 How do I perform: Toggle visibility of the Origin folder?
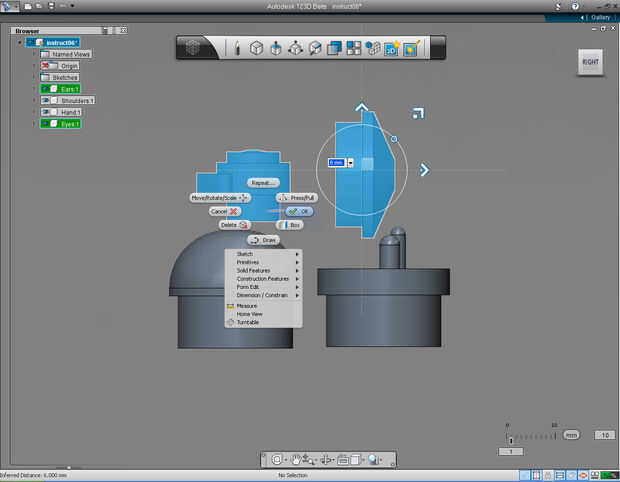click(46, 66)
